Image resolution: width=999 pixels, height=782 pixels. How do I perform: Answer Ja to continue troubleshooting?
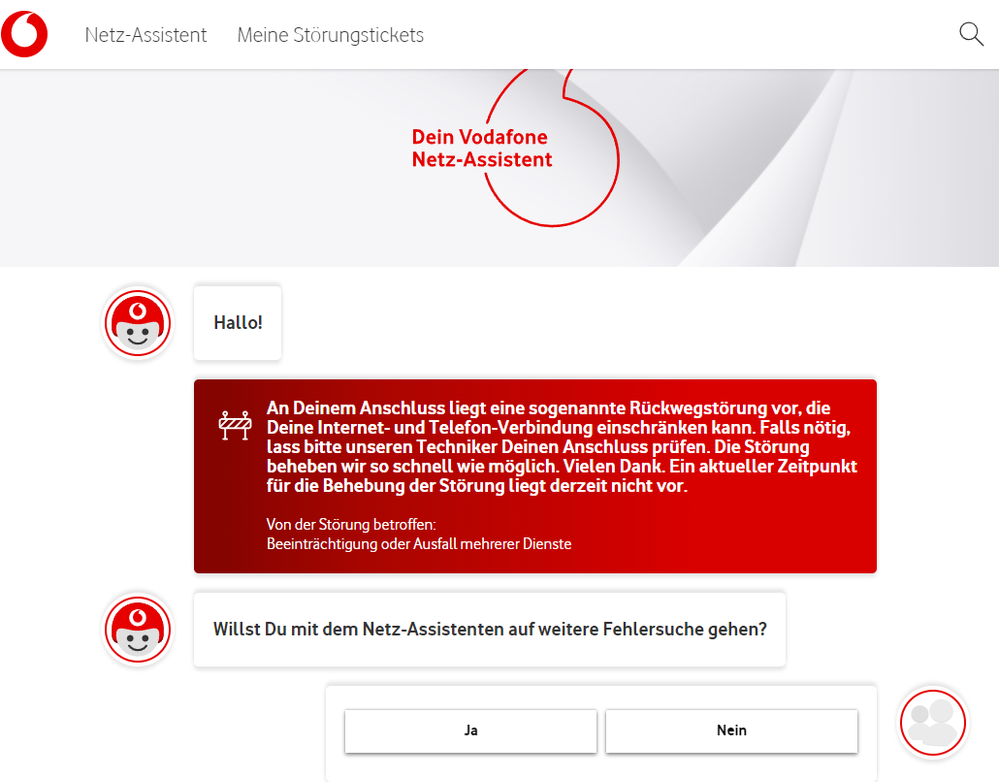[470, 731]
